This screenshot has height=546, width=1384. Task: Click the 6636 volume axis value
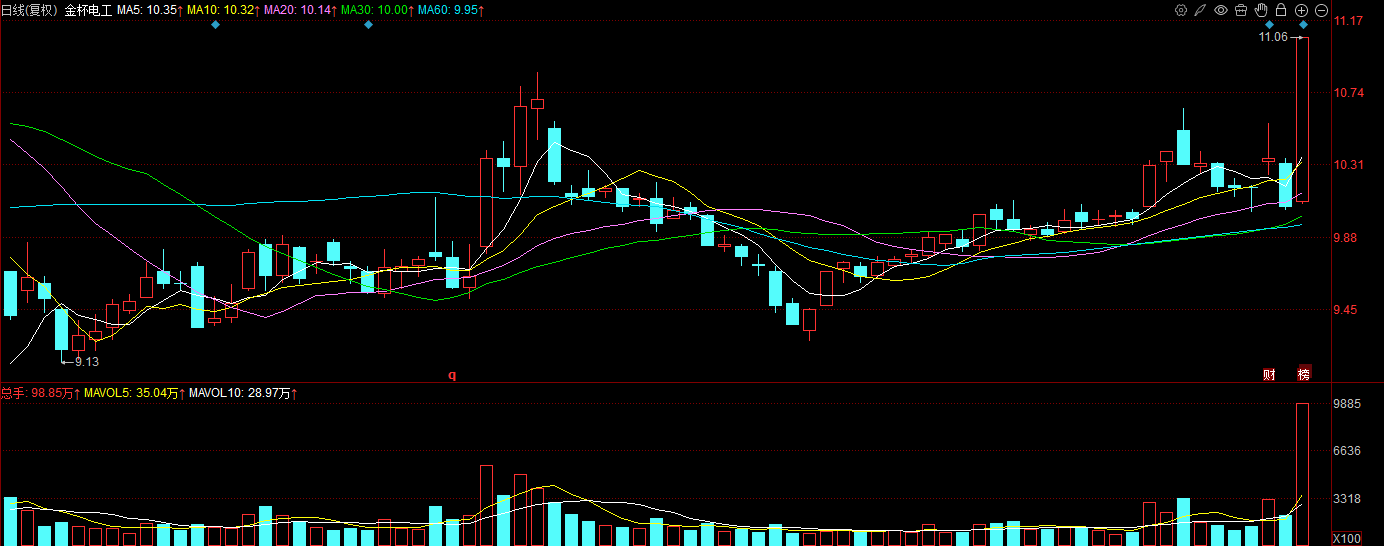click(1348, 451)
